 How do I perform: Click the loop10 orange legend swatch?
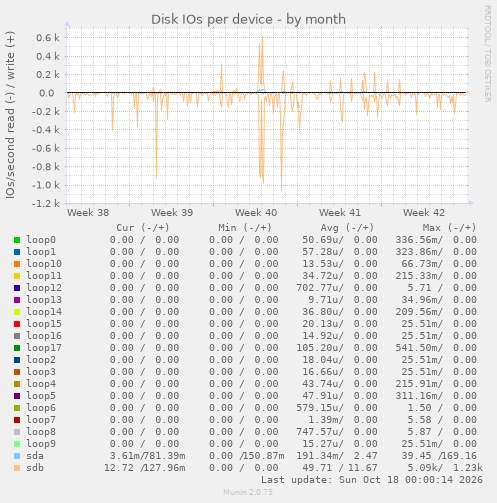tap(17, 264)
